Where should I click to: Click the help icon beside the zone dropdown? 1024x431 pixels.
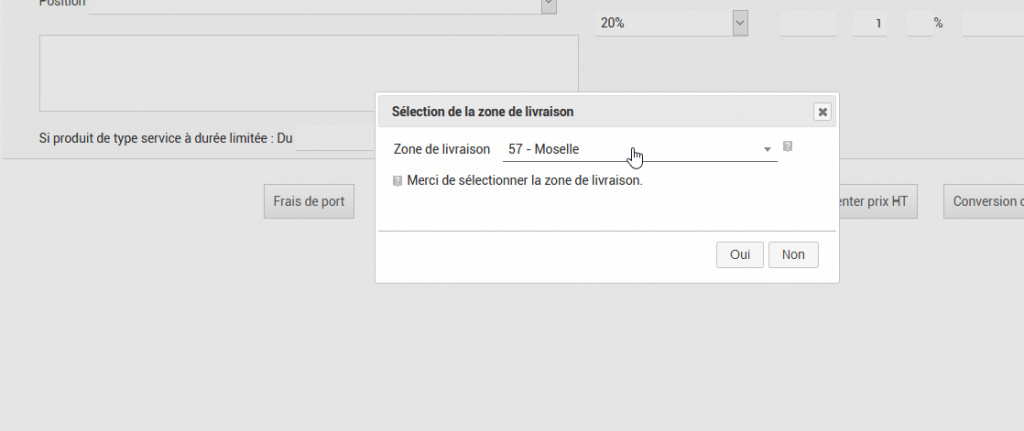788,147
